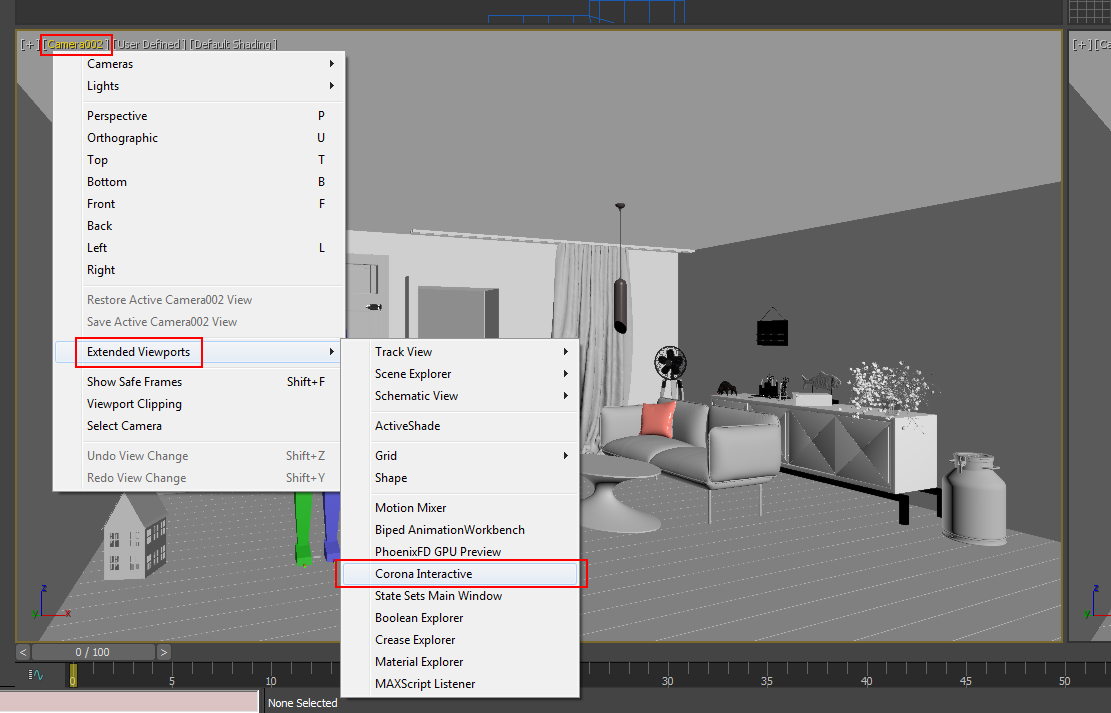The width and height of the screenshot is (1111, 713).
Task: Toggle Show Safe Frames
Action: click(134, 382)
